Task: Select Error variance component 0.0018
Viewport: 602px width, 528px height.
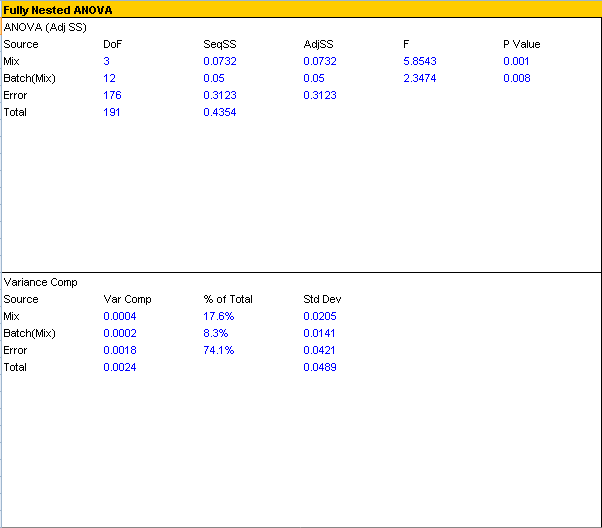Action: pos(120,350)
